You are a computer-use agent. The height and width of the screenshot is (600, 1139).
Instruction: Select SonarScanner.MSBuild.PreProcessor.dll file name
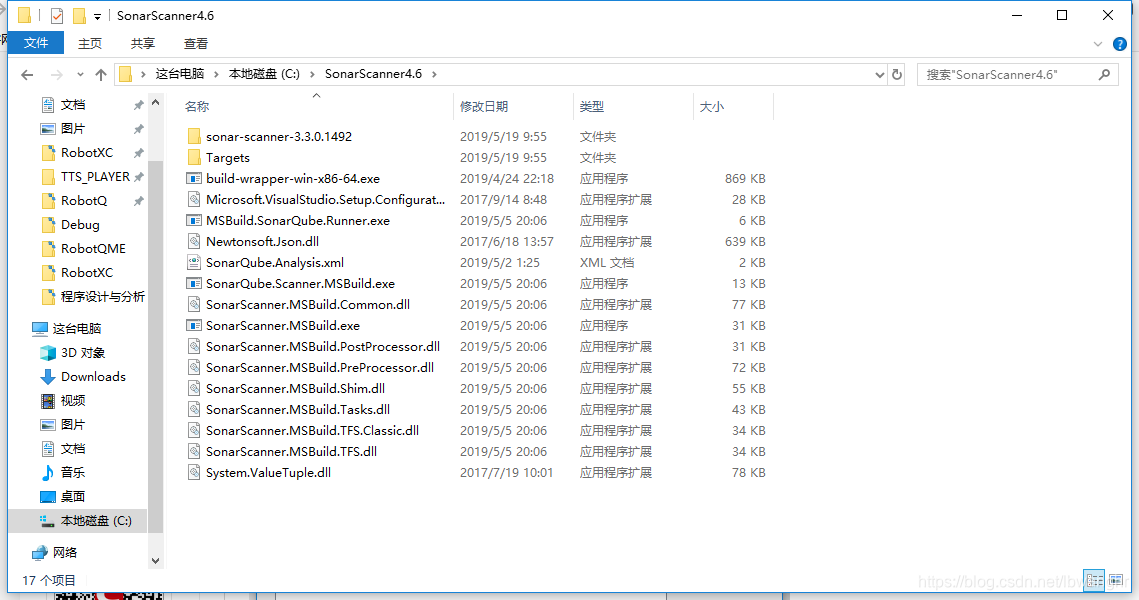point(320,368)
